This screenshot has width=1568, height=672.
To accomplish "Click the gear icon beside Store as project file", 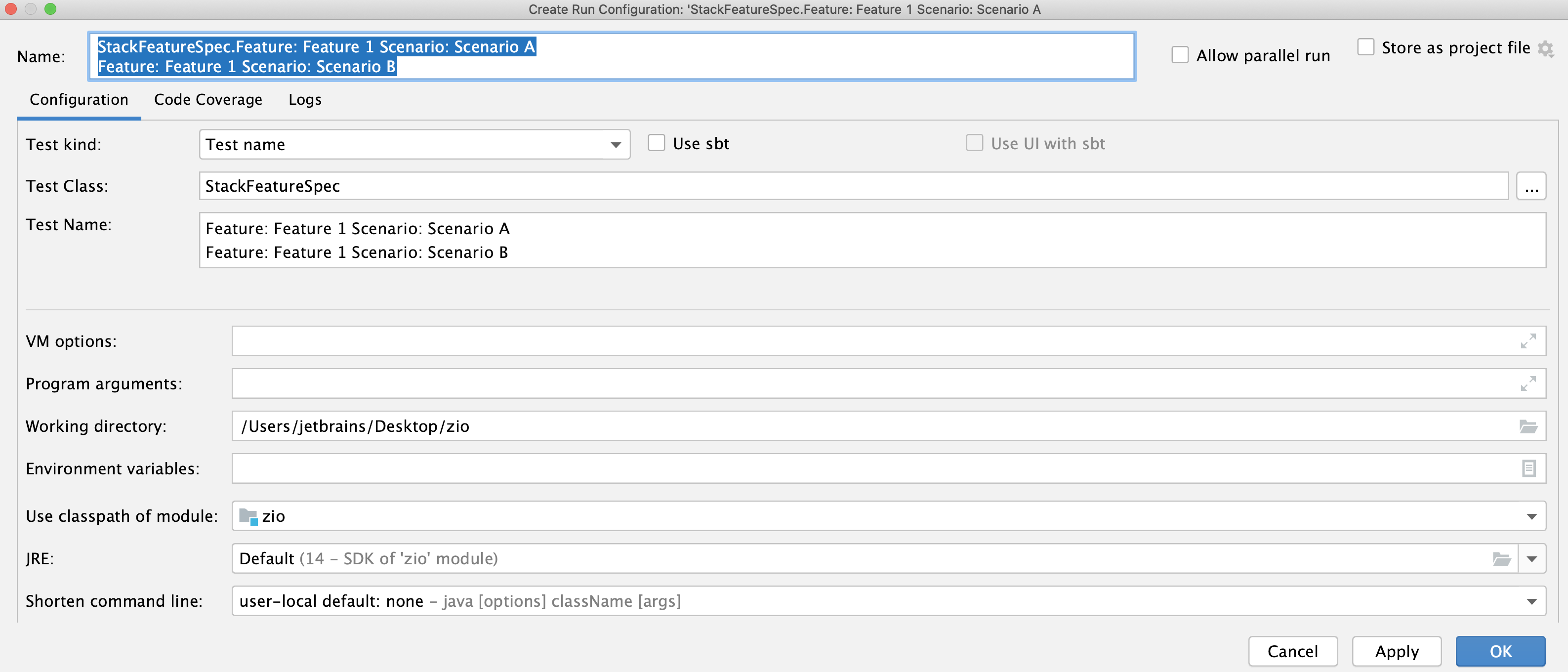I will pyautogui.click(x=1545, y=49).
